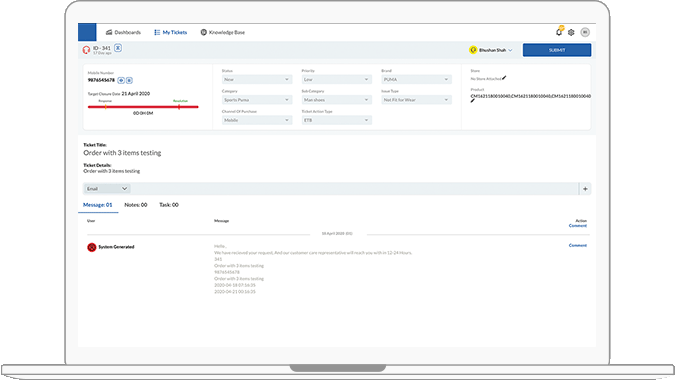Click the Response marker on SLA bar
Screen dimensions: 675x380
click(105, 106)
